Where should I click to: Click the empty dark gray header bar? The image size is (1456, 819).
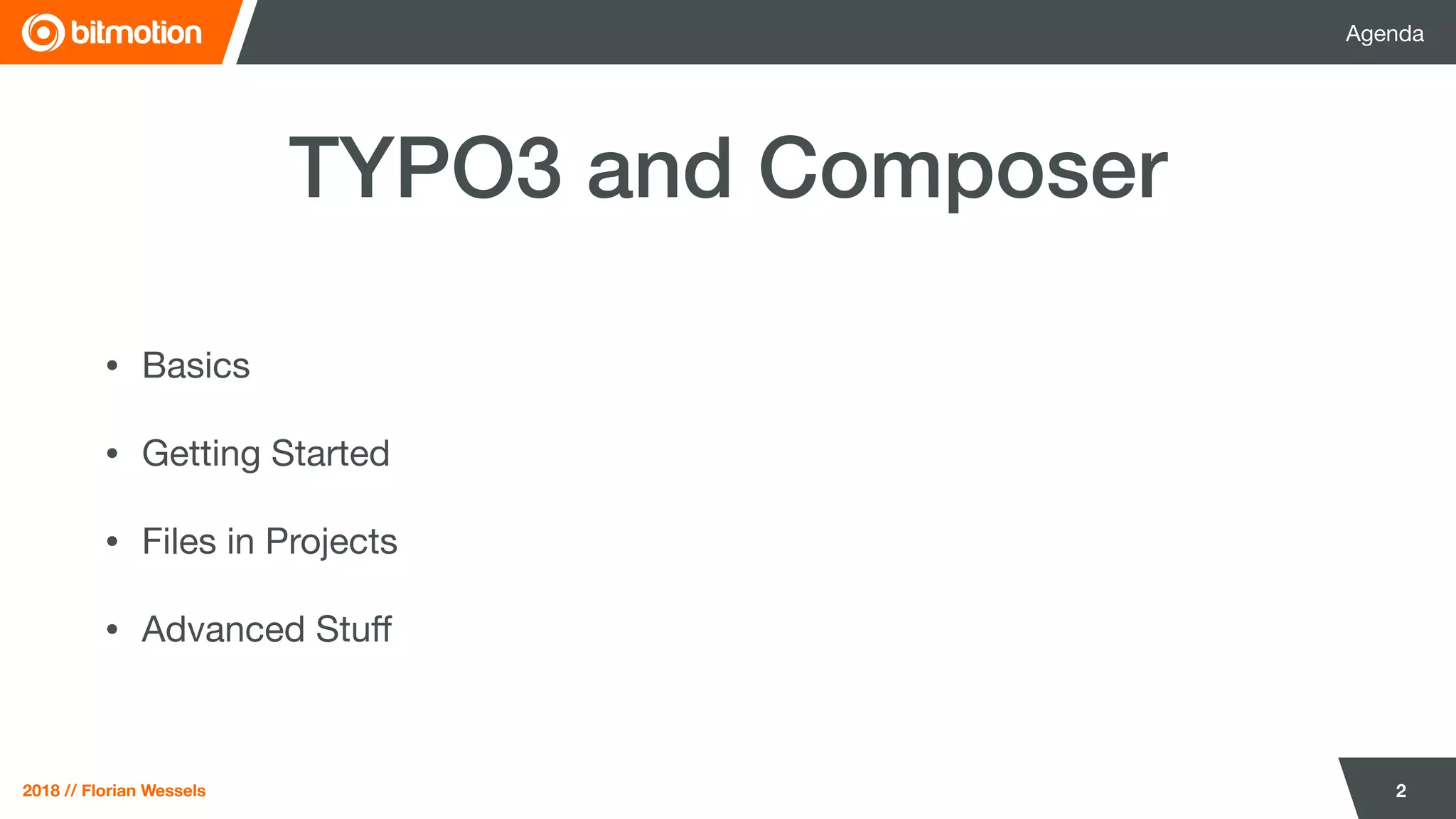coord(782,32)
